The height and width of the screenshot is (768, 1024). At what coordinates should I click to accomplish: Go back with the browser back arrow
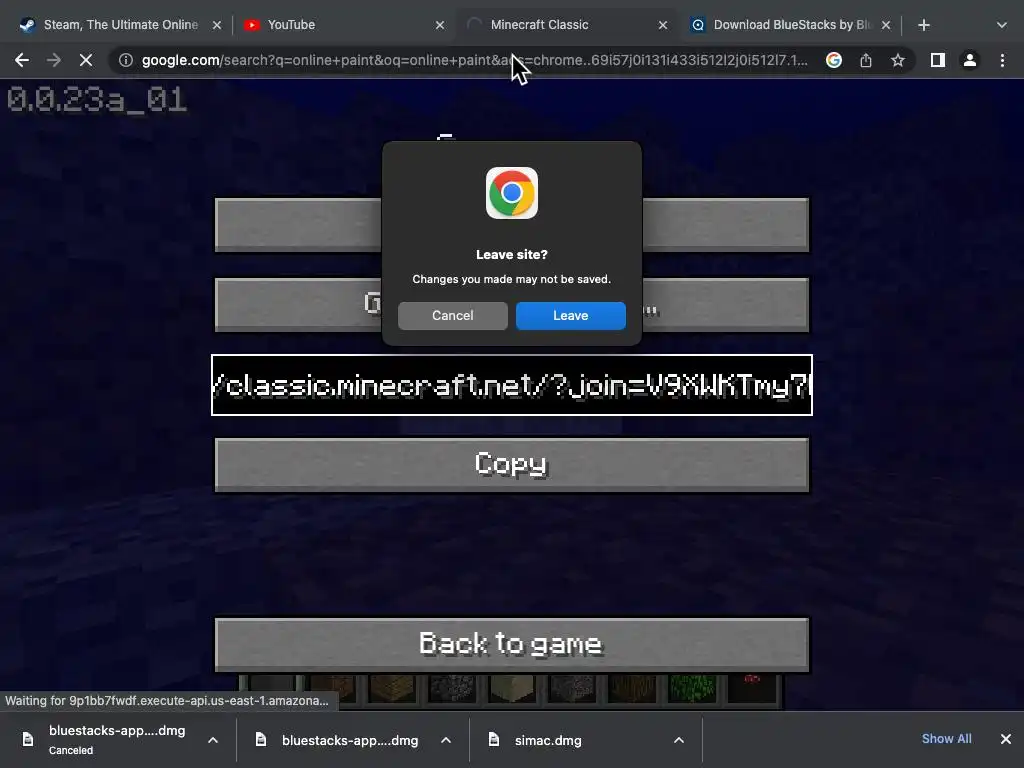pyautogui.click(x=22, y=60)
